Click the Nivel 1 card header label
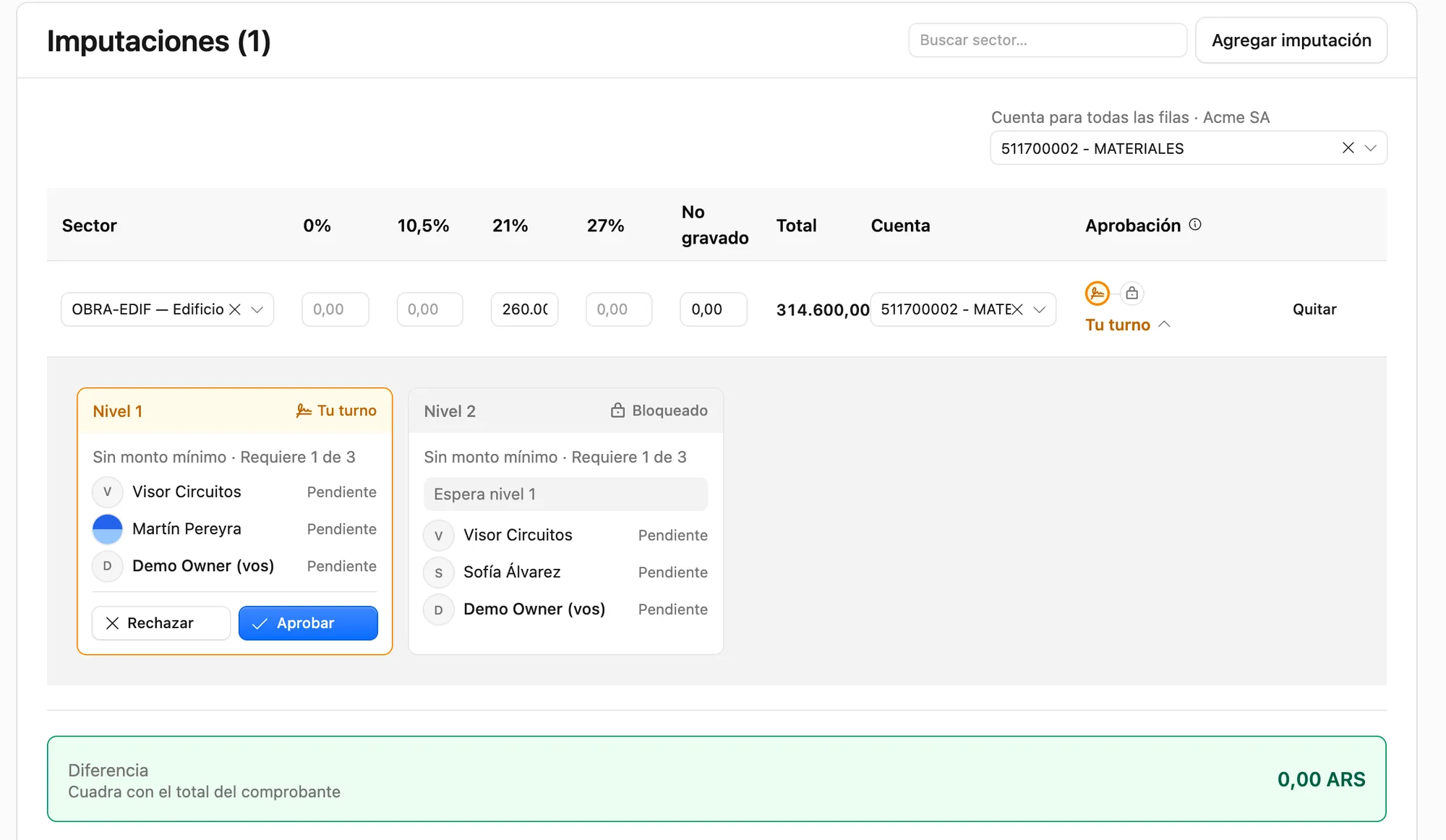The width and height of the screenshot is (1446, 840). pyautogui.click(x=117, y=411)
